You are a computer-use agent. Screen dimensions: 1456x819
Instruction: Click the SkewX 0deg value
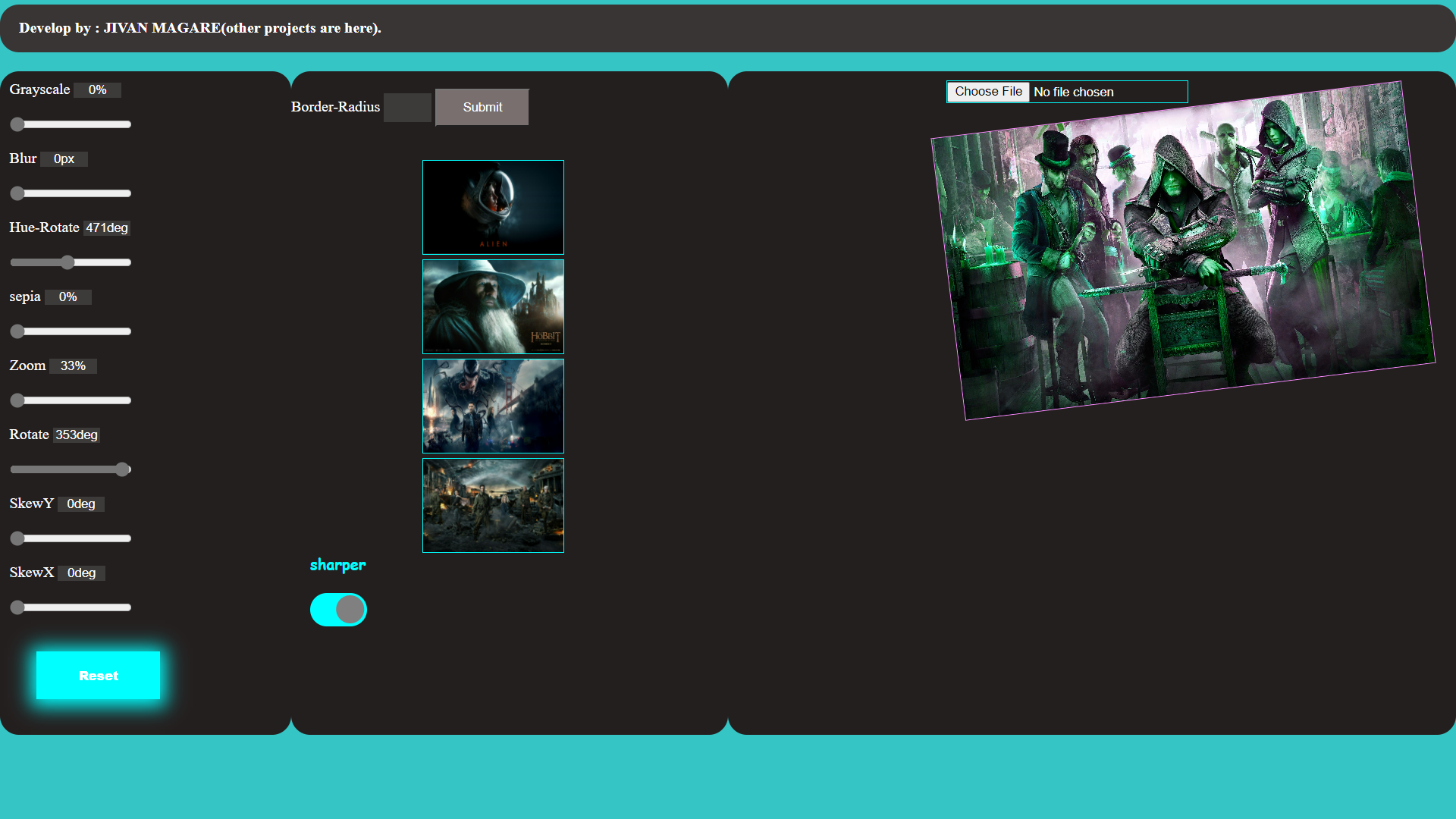(81, 573)
